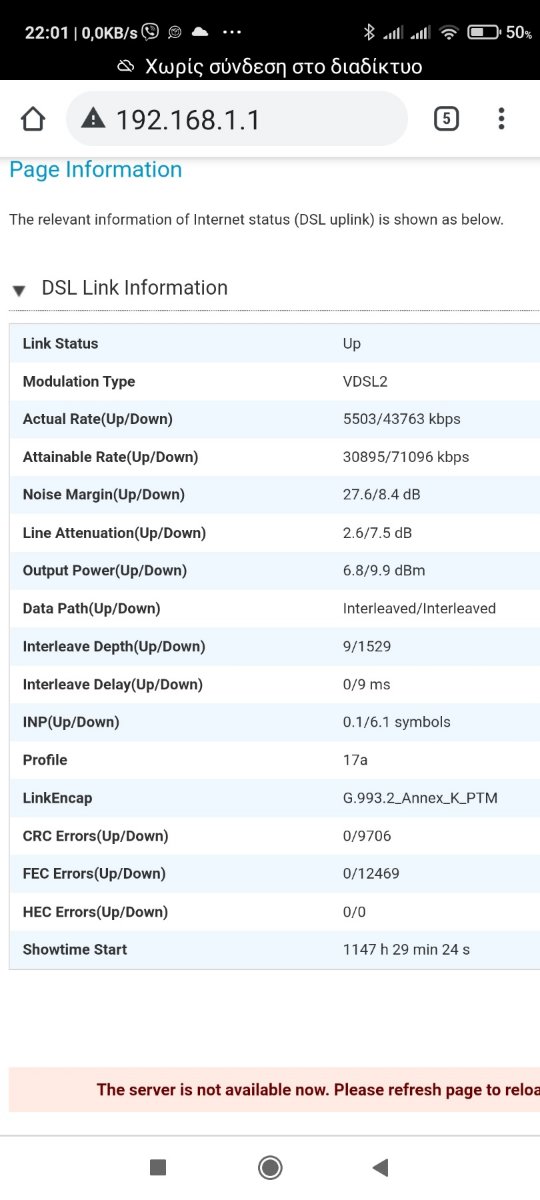Click the Page Information heading

pos(96,170)
